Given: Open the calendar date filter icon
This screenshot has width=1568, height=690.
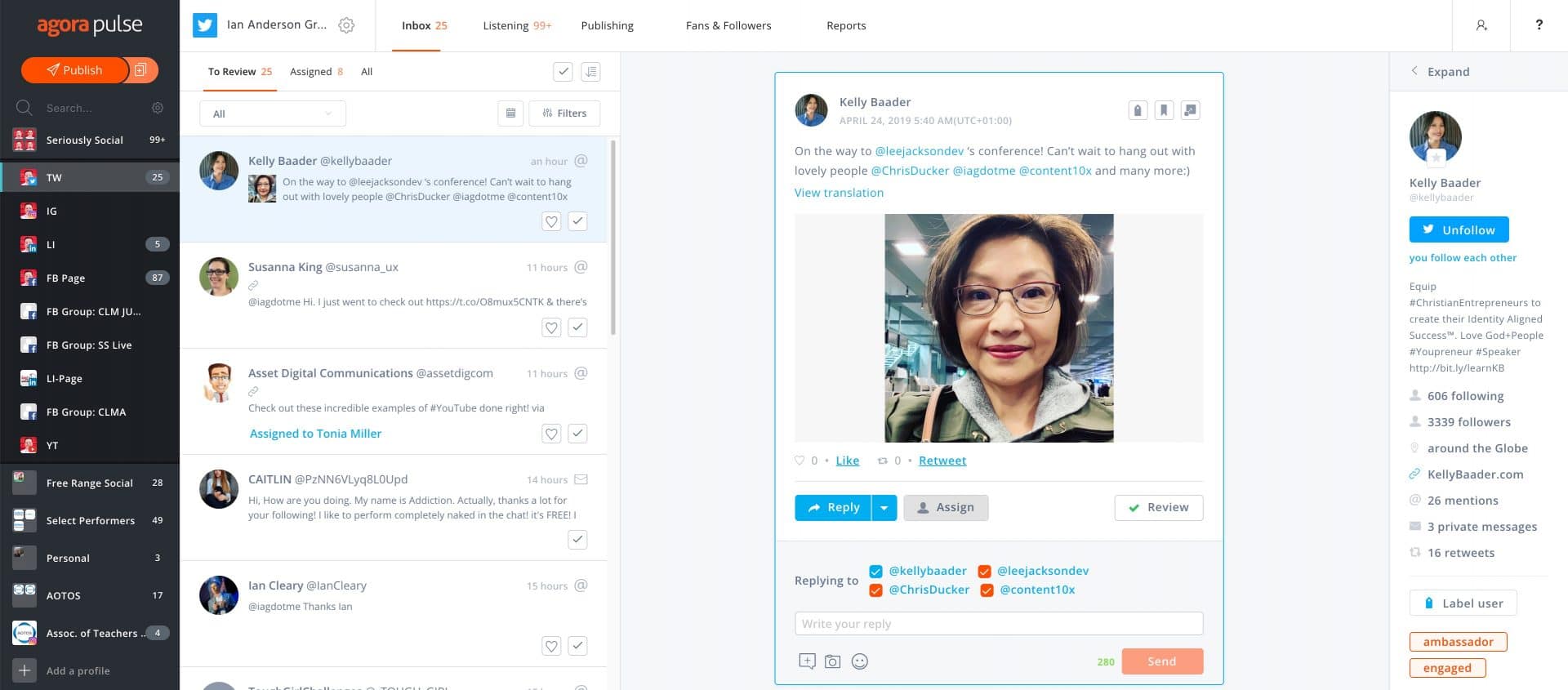Looking at the screenshot, I should (510, 114).
